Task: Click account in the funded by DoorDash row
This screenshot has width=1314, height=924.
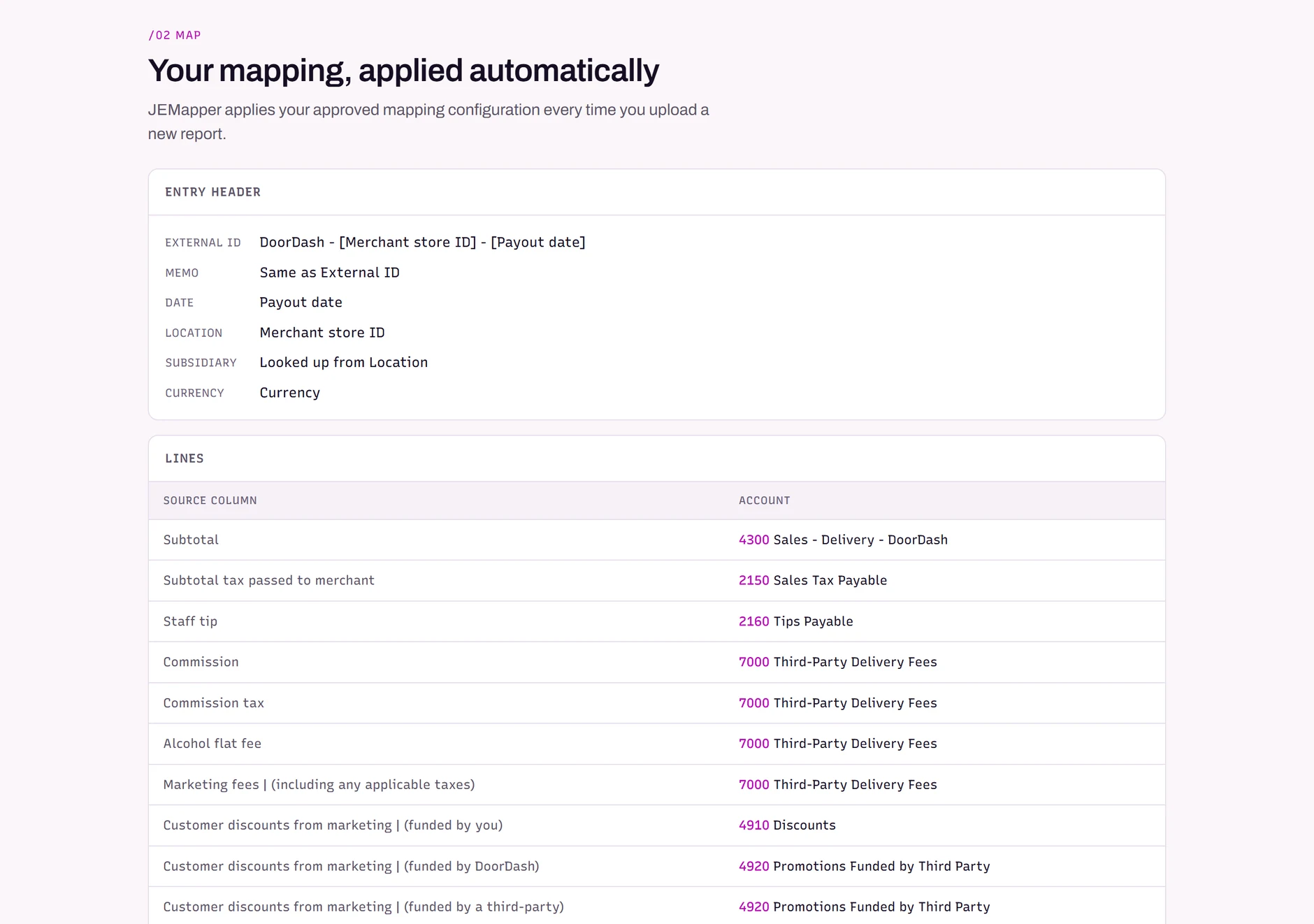Action: click(x=865, y=866)
